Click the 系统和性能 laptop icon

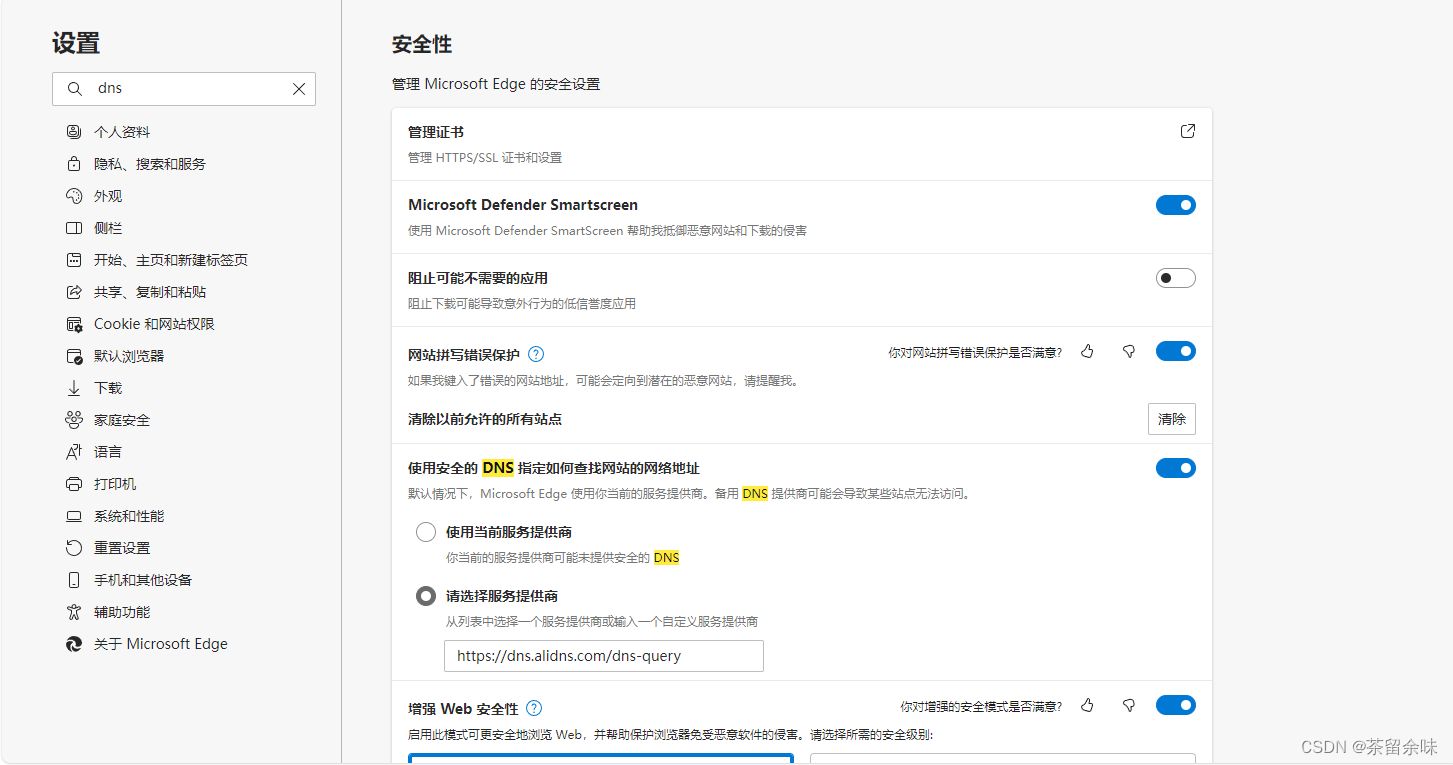(74, 516)
